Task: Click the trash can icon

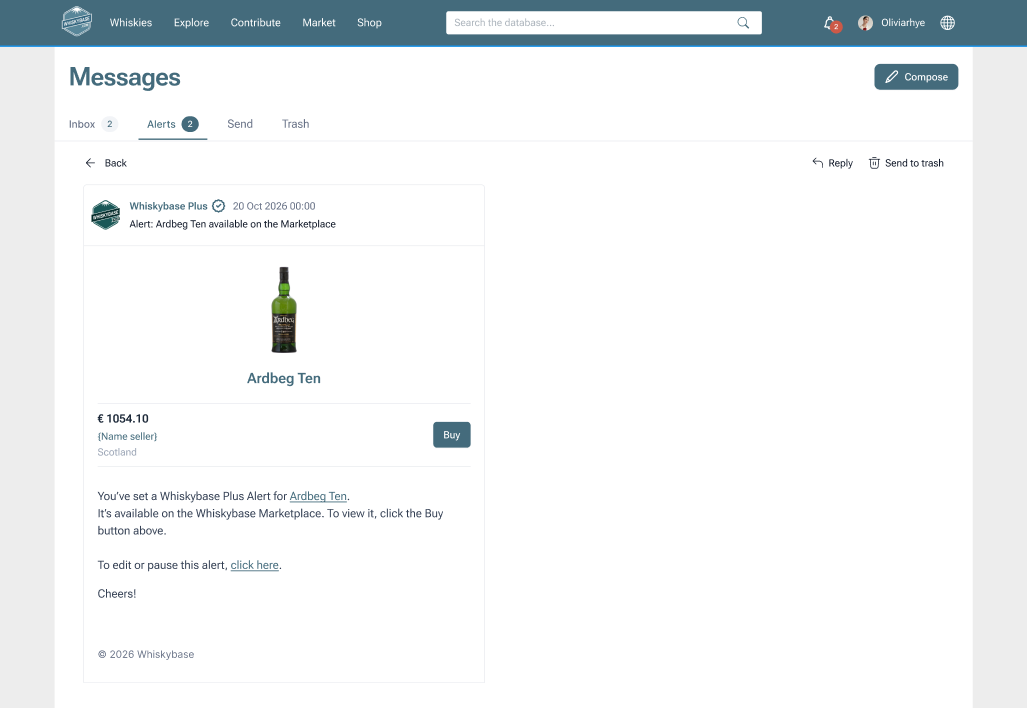Action: [x=874, y=163]
